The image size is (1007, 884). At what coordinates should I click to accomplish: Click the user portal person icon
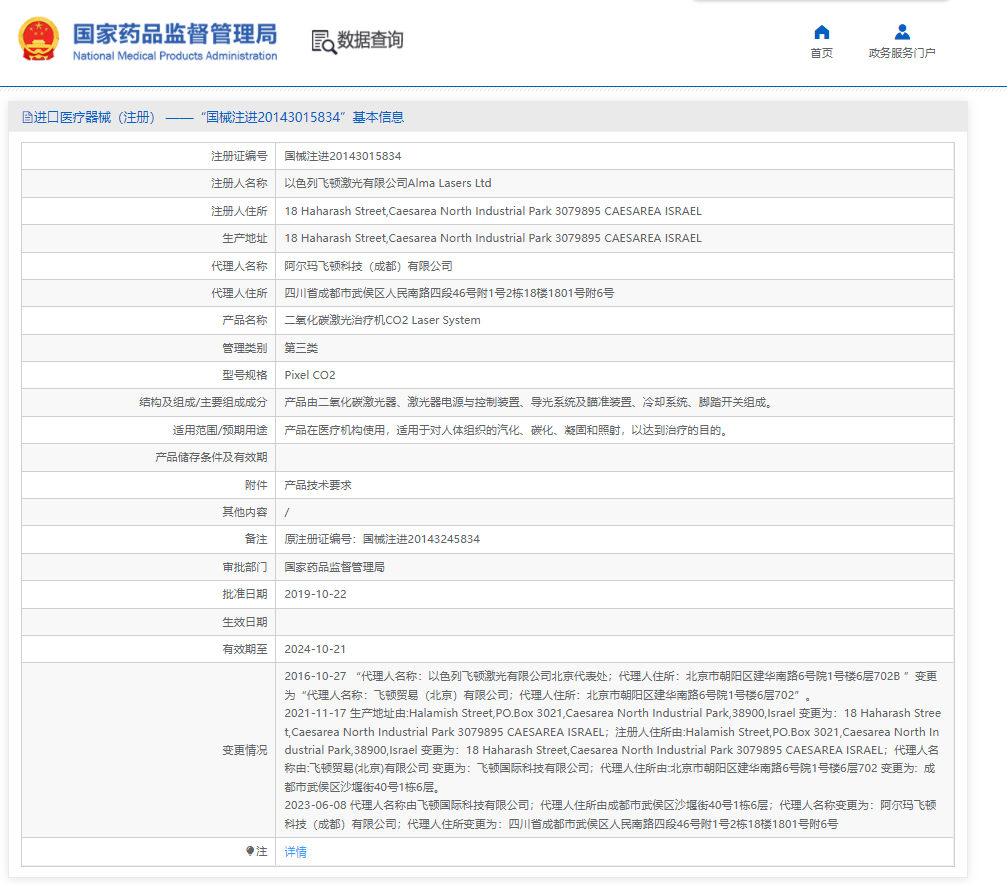coord(902,32)
